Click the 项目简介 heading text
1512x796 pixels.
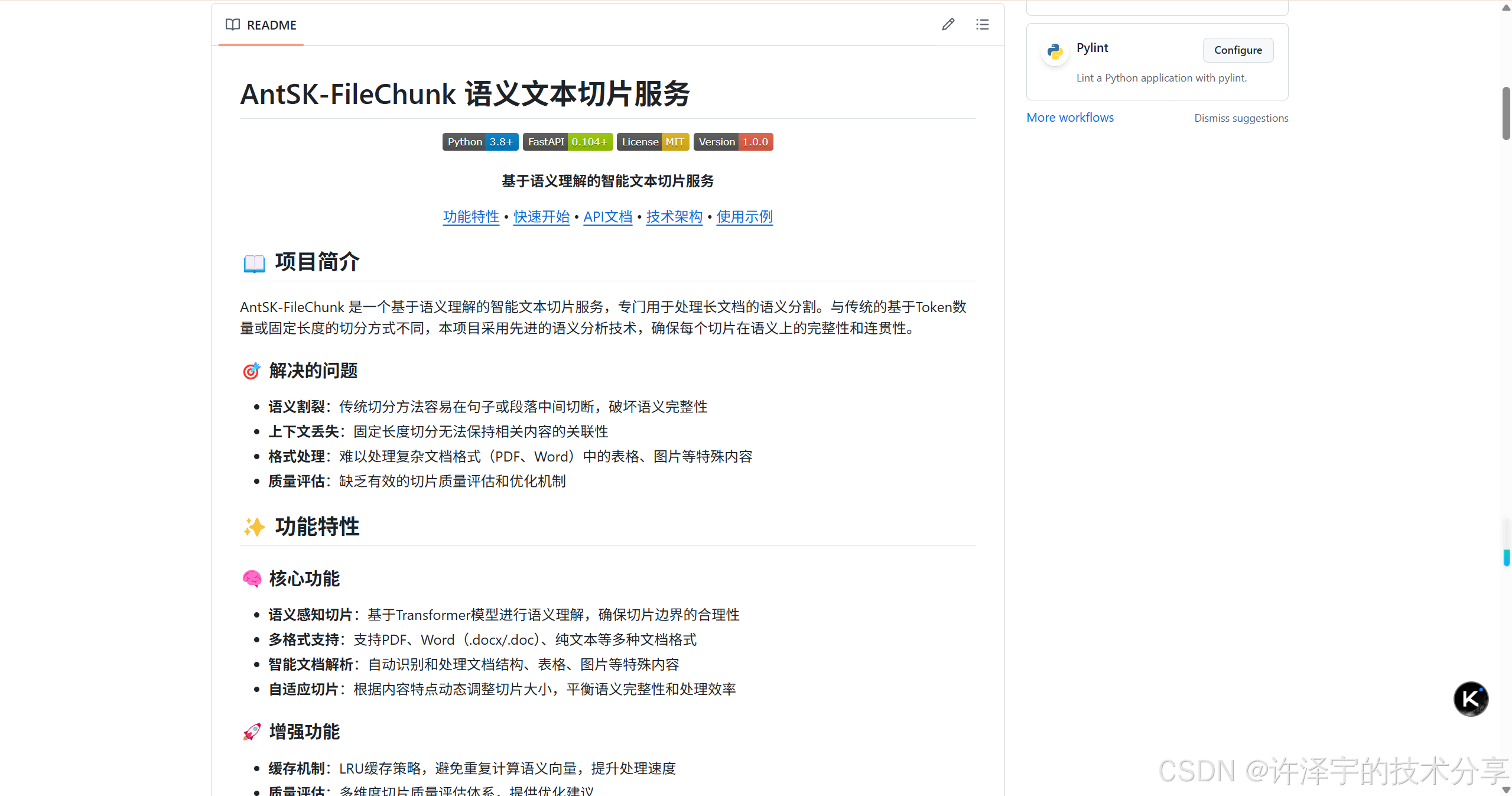click(317, 262)
